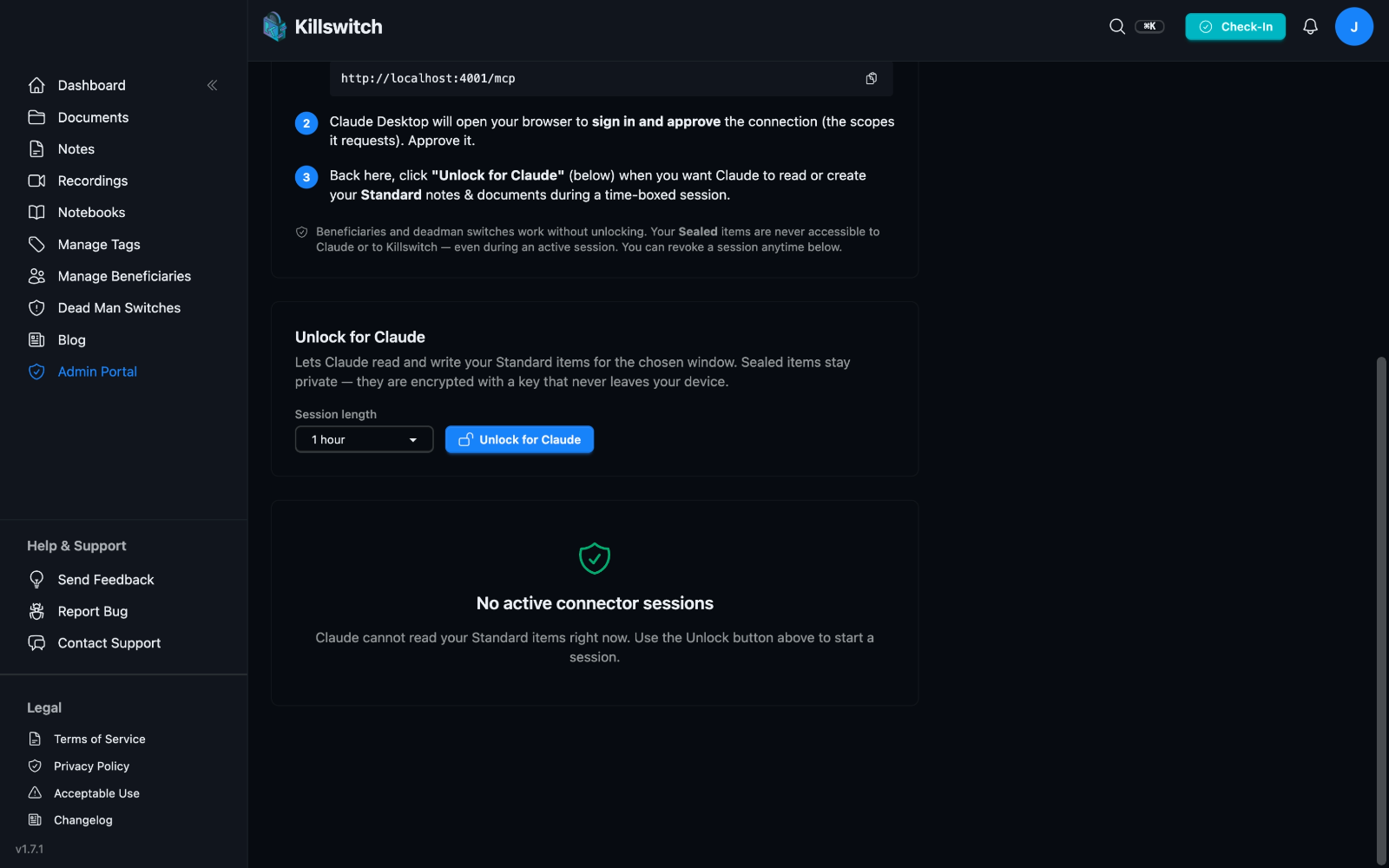The width and height of the screenshot is (1389, 868).
Task: Open Manage Beneficiaries page
Action: 124,276
